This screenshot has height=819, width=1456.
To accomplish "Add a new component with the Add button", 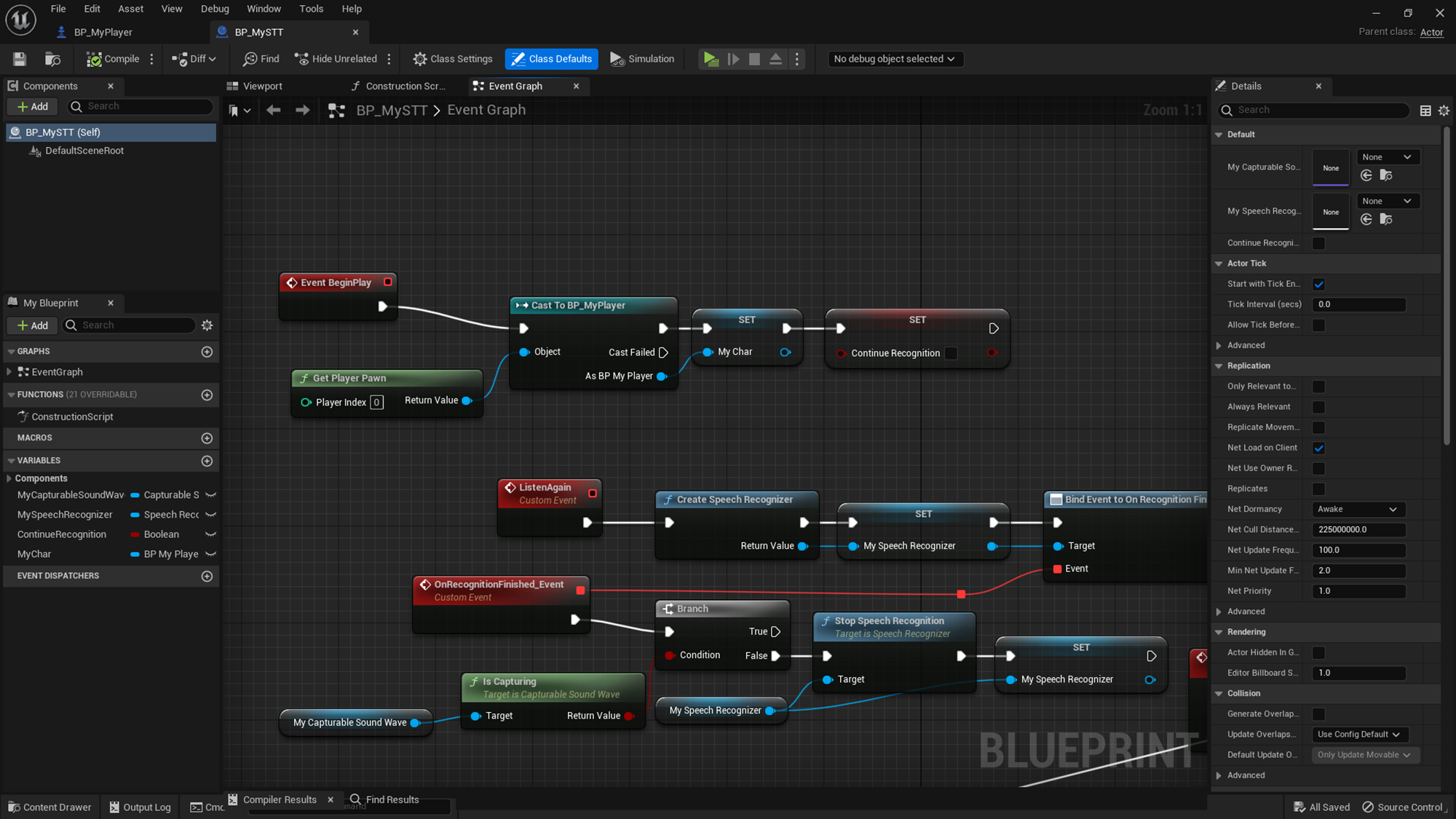I will (32, 106).
